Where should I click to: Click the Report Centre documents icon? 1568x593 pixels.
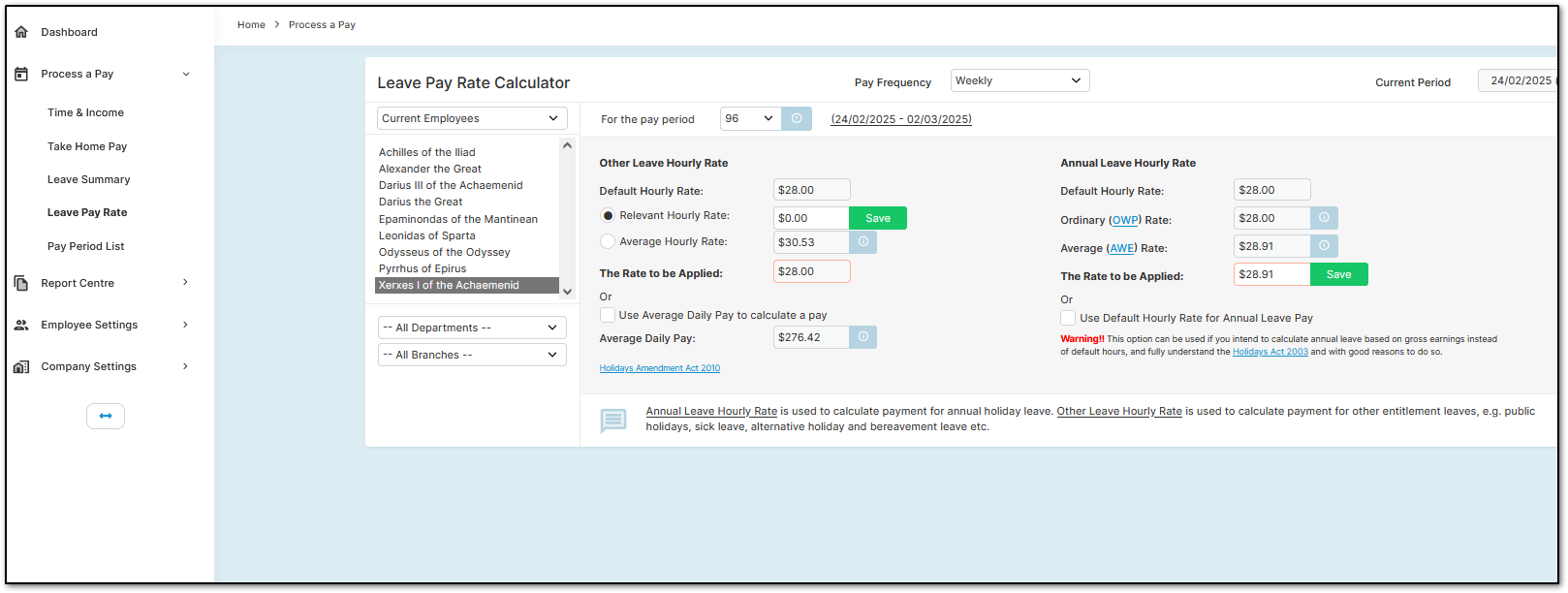click(x=21, y=283)
